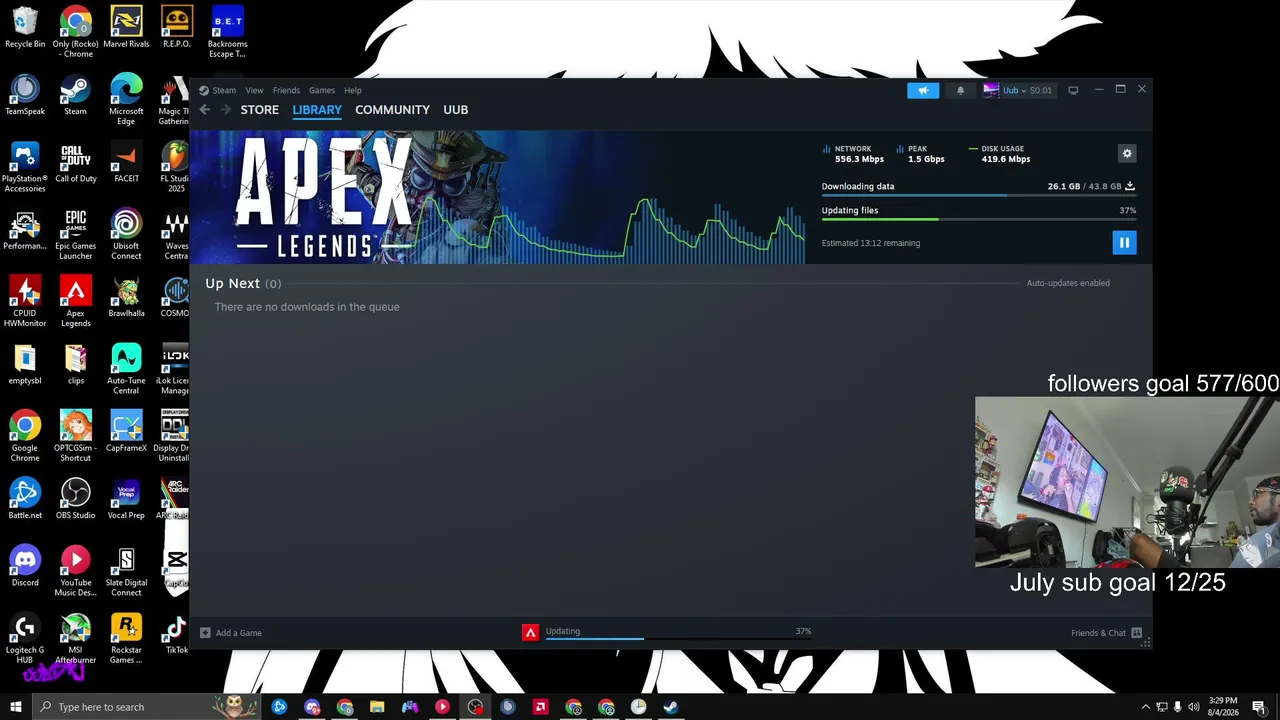Select the Epic Games Launcher icon
The image size is (1280, 720).
pyautogui.click(x=75, y=235)
